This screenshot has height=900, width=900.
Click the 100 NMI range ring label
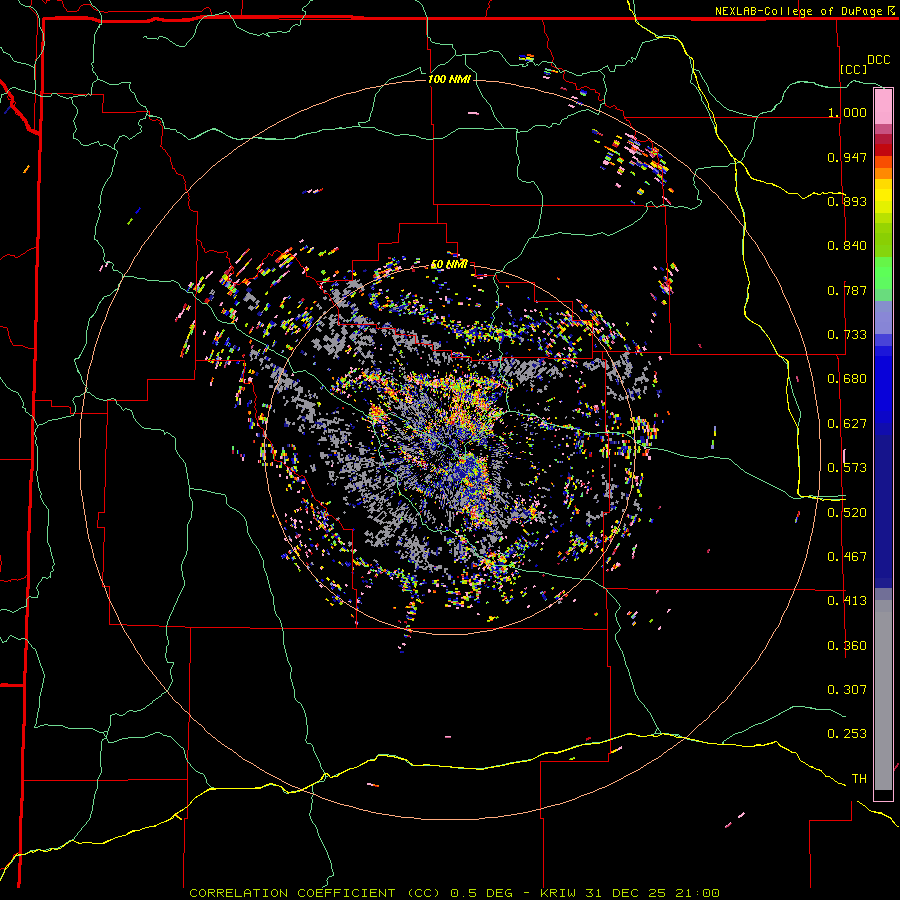pos(449,79)
